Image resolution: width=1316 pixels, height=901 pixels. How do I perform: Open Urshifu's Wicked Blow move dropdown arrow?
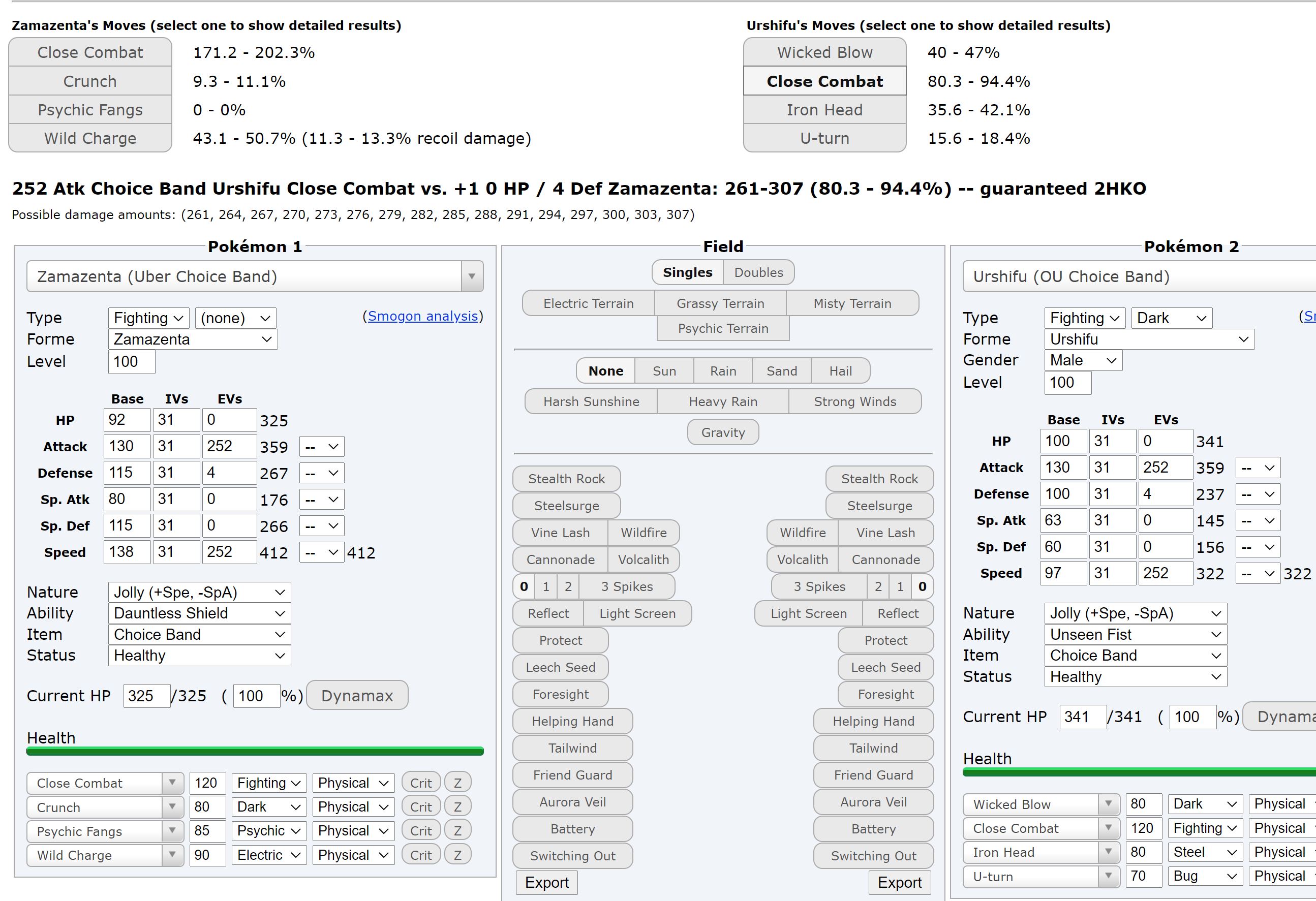(1108, 803)
